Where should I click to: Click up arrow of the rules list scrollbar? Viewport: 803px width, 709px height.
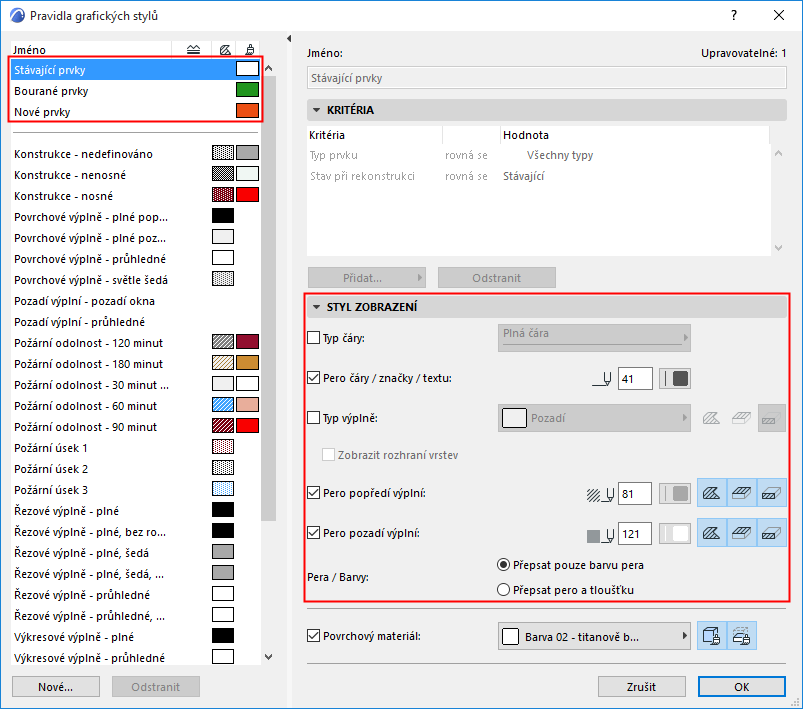(269, 68)
